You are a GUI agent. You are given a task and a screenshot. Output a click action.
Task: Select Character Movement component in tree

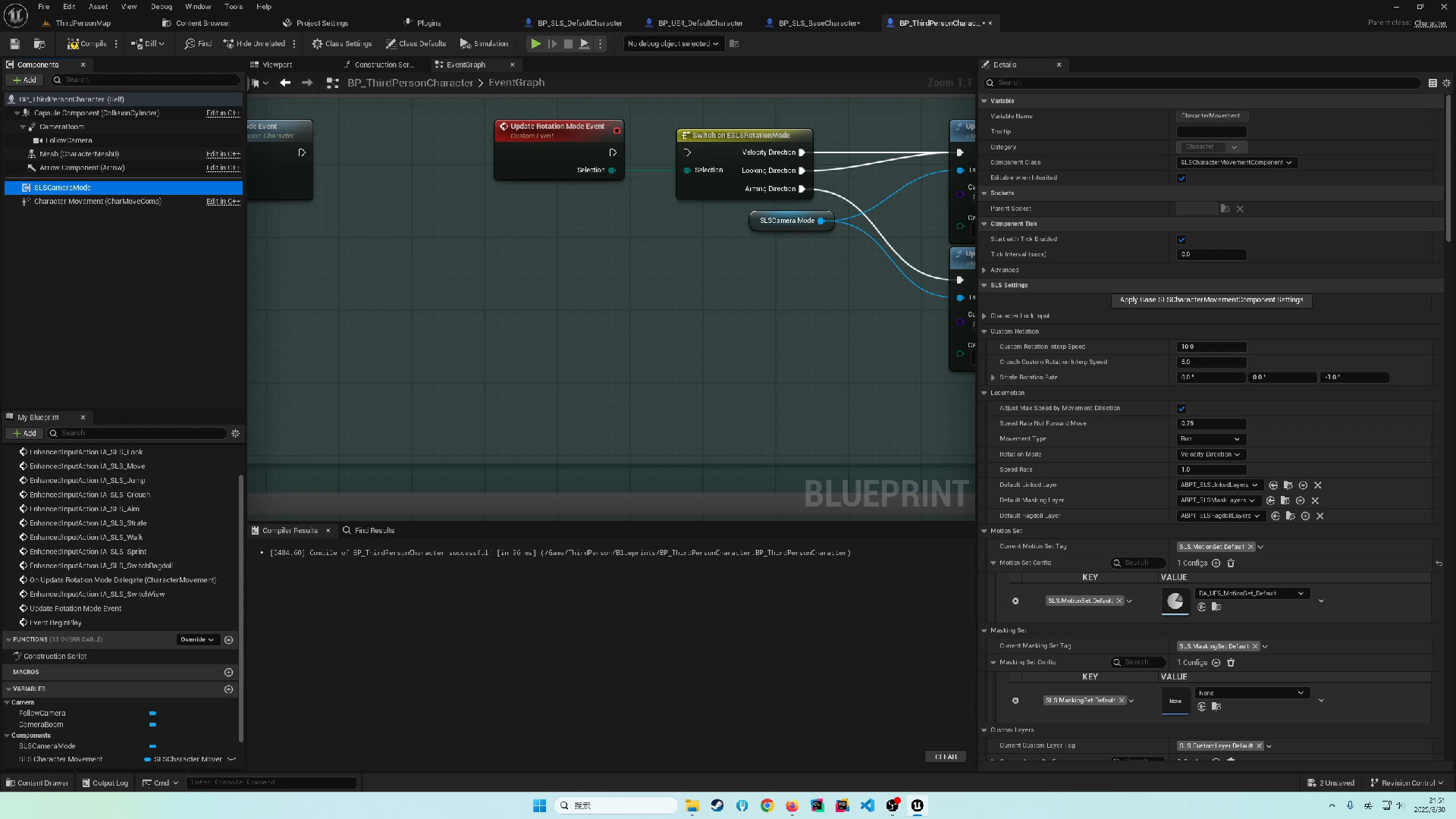point(97,202)
